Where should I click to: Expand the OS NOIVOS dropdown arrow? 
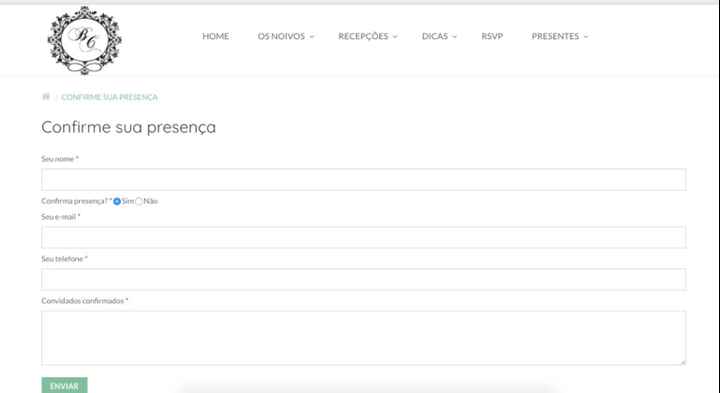tap(312, 37)
